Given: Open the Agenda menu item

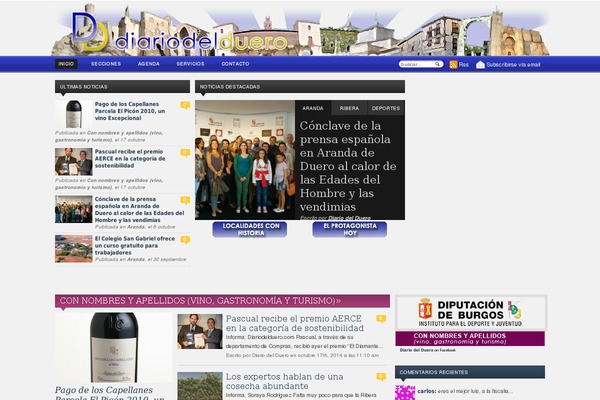Looking at the screenshot, I should [x=149, y=64].
